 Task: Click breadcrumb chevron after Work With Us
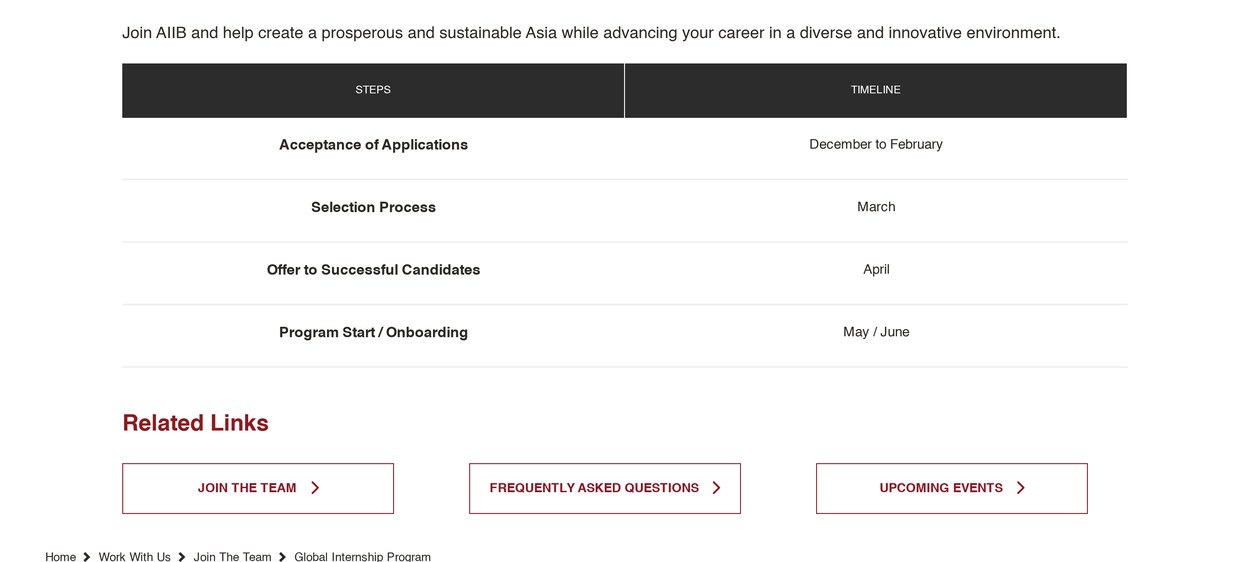[182, 557]
